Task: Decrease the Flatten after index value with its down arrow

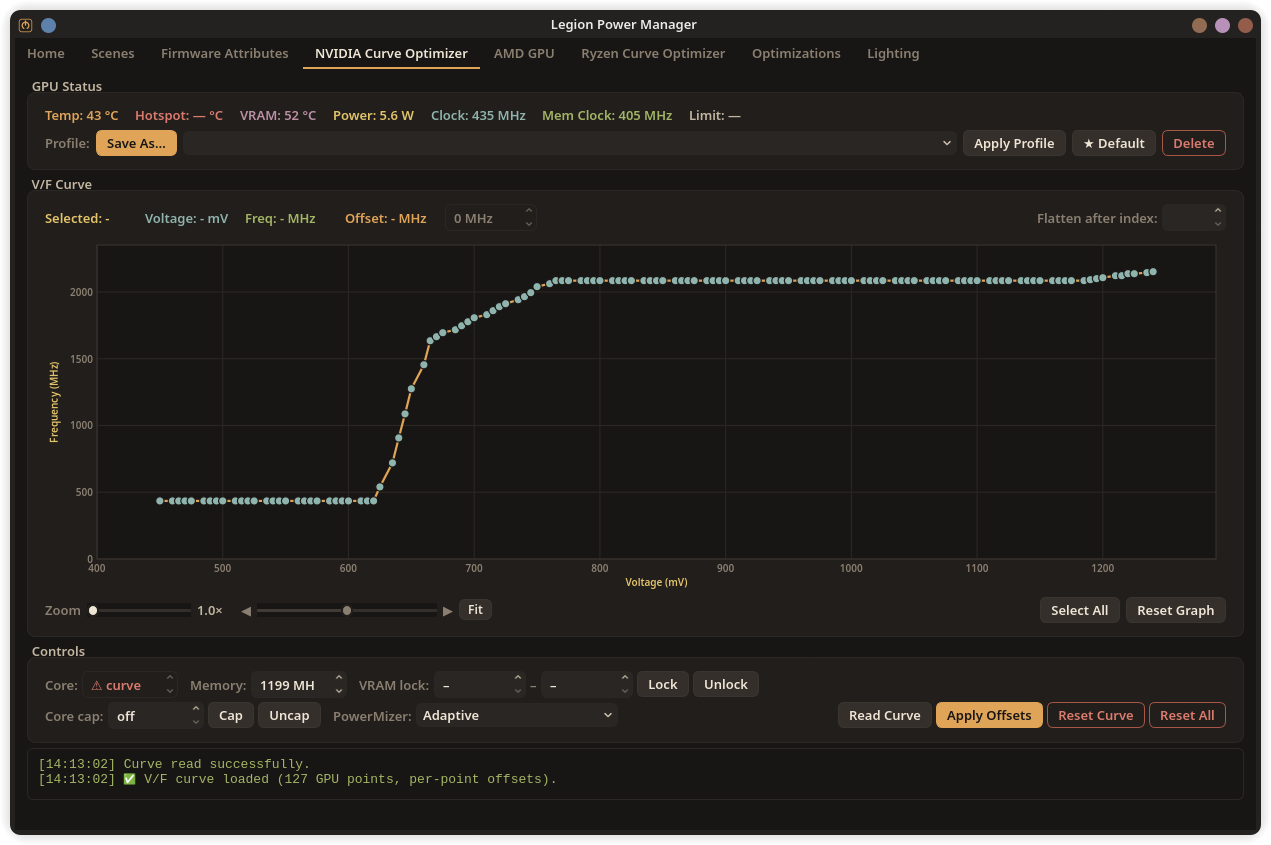Action: click(x=1218, y=224)
